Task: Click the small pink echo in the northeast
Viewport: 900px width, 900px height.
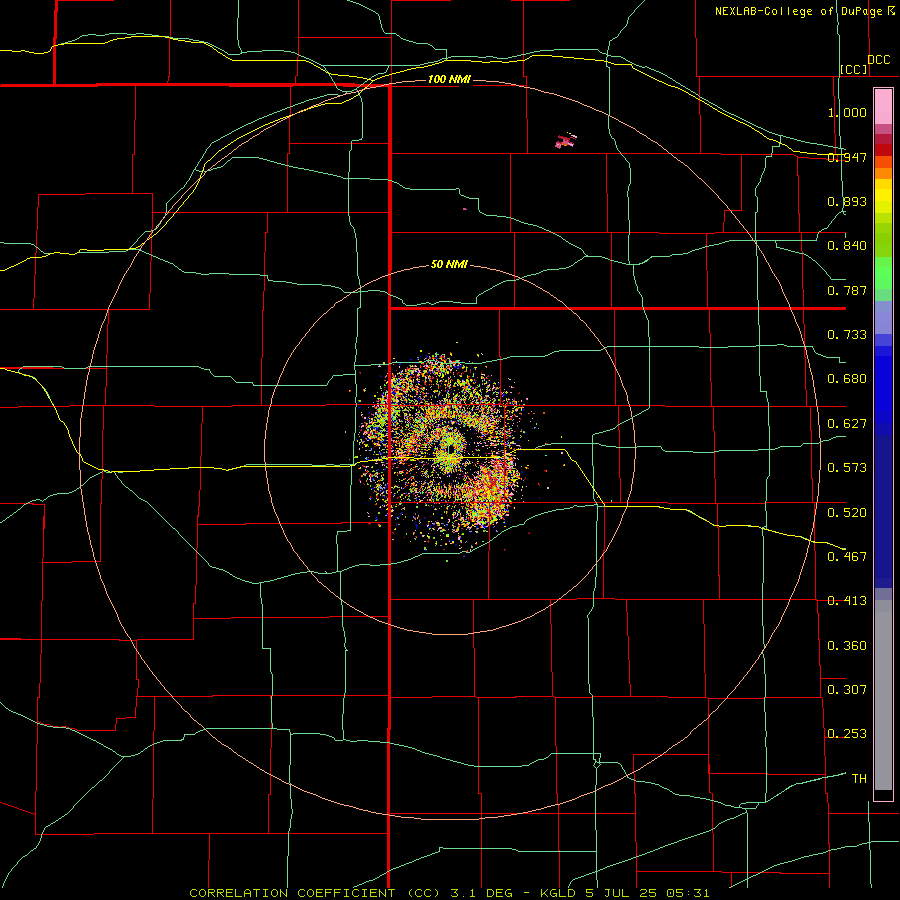Action: pyautogui.click(x=566, y=141)
